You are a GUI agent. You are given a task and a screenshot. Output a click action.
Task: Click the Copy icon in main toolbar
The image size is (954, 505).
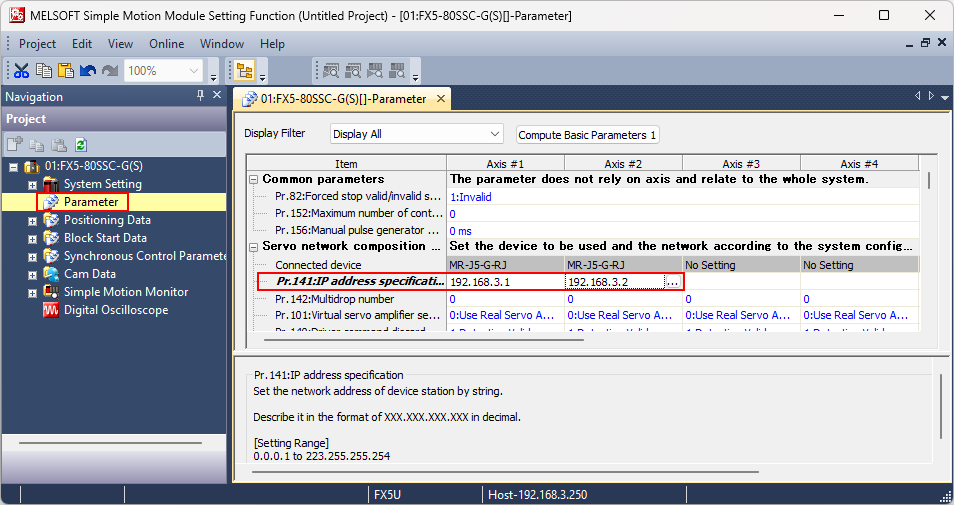(44, 71)
